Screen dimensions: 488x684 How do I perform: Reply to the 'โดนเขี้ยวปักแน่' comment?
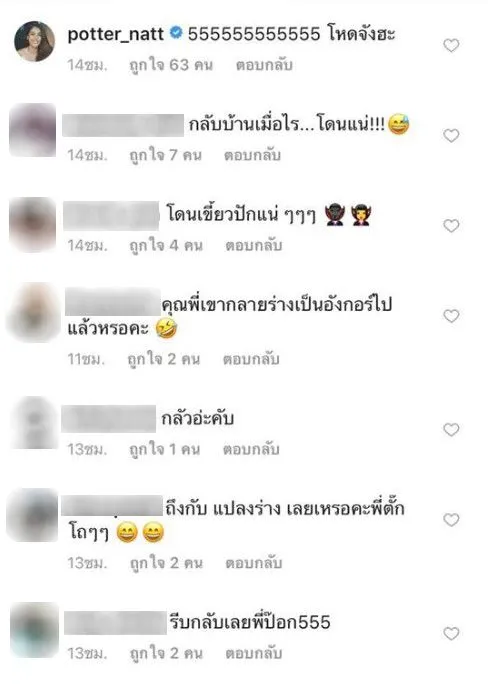[x=254, y=246]
